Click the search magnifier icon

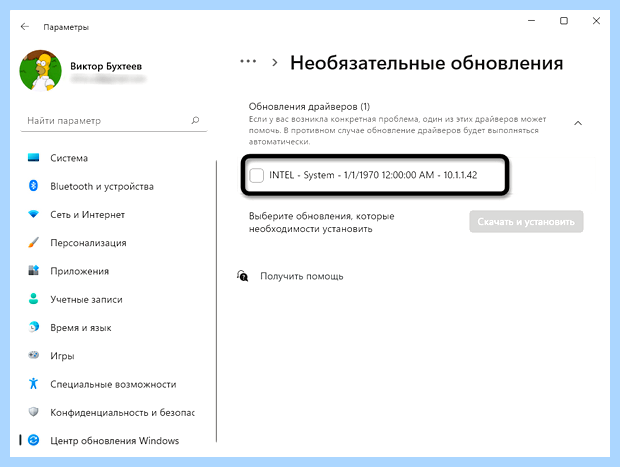pyautogui.click(x=195, y=120)
